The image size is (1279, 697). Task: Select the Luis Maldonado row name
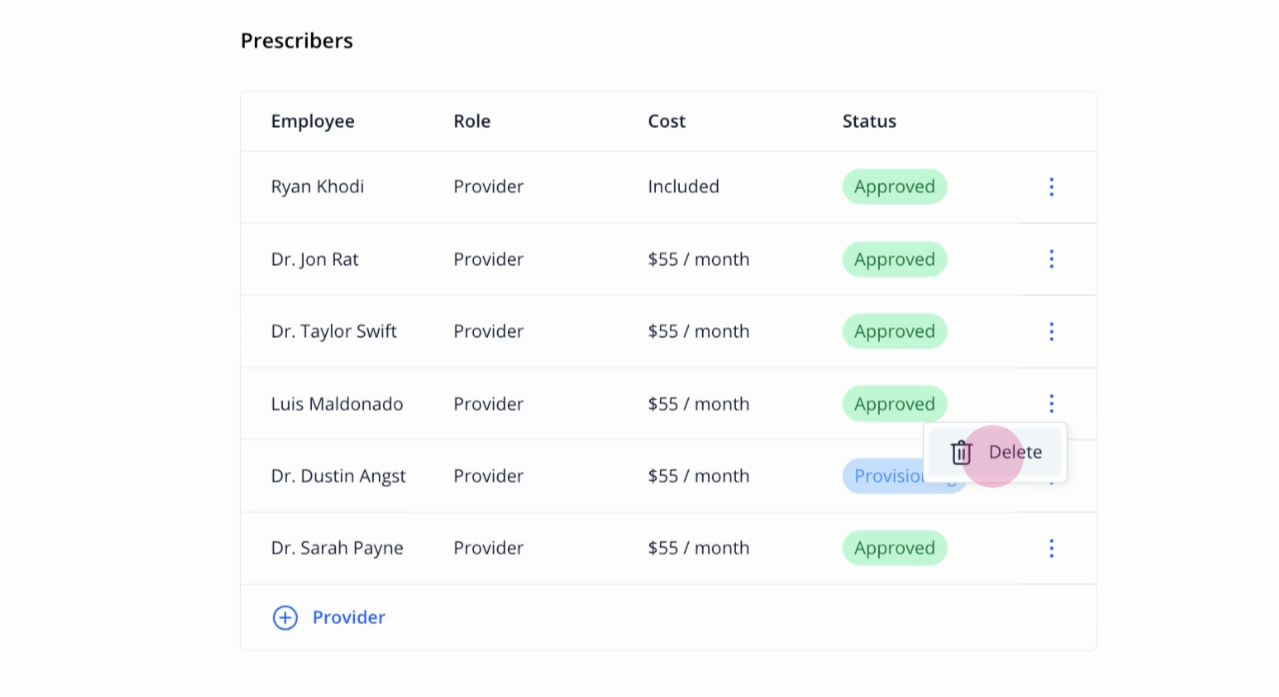(x=337, y=404)
